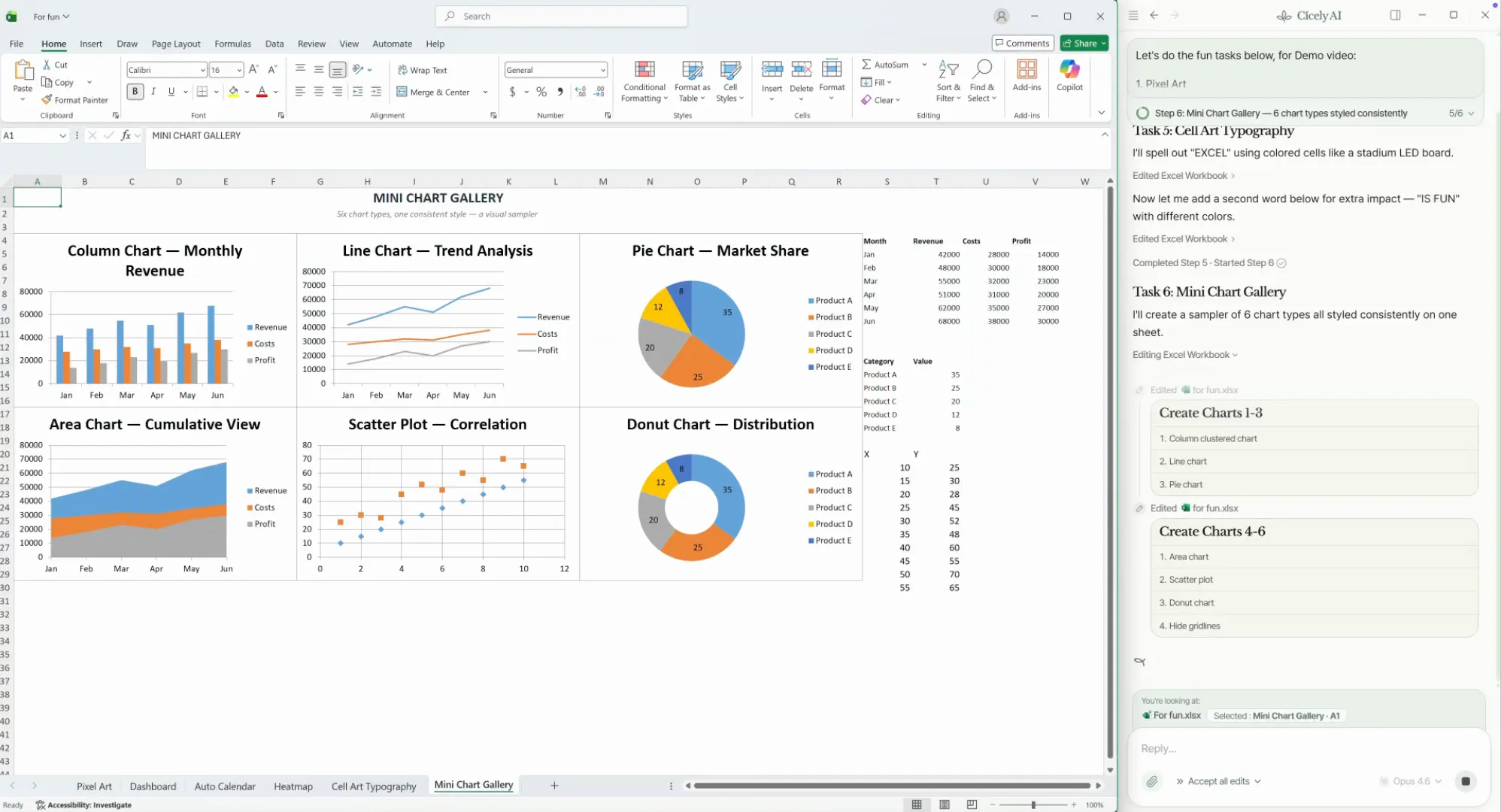This screenshot has width=1501, height=812.
Task: Click the attachment paperclip icon in chat
Action: [x=1152, y=782]
